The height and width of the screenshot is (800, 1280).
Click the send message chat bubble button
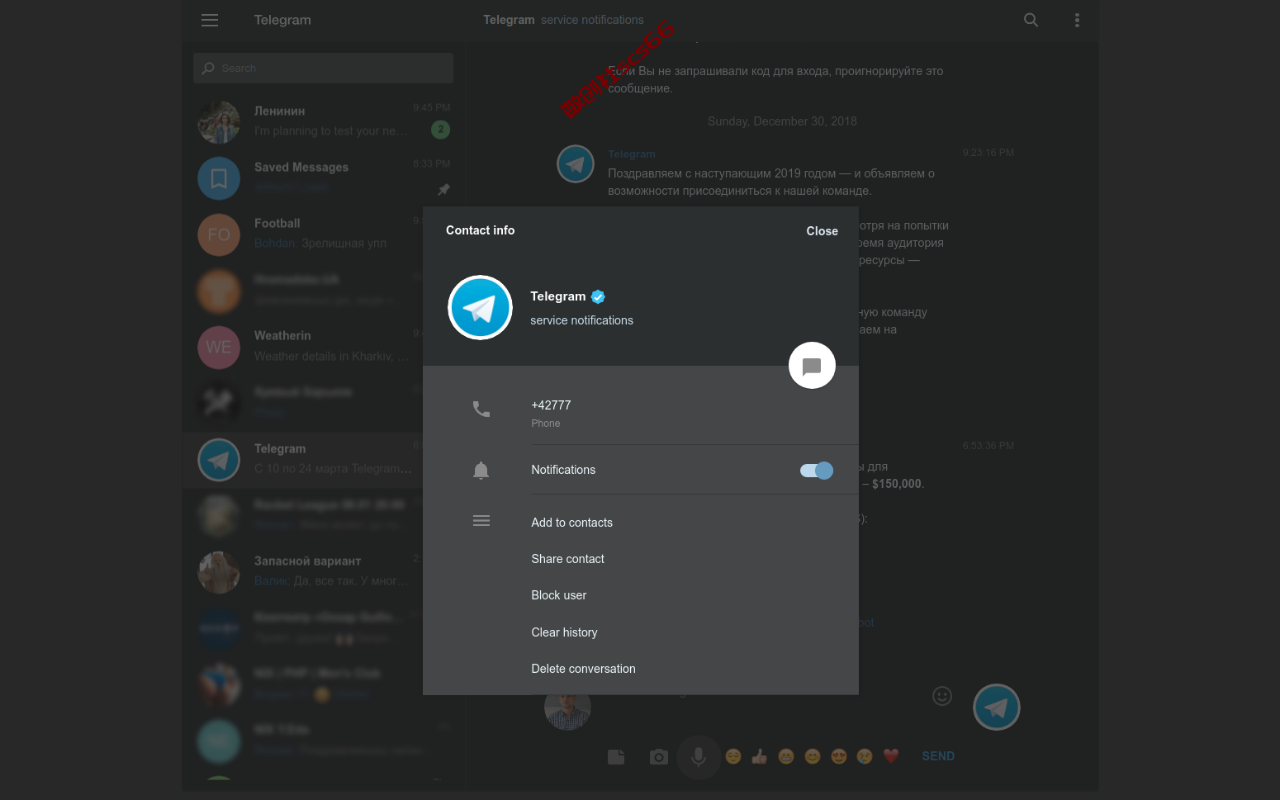coord(812,365)
